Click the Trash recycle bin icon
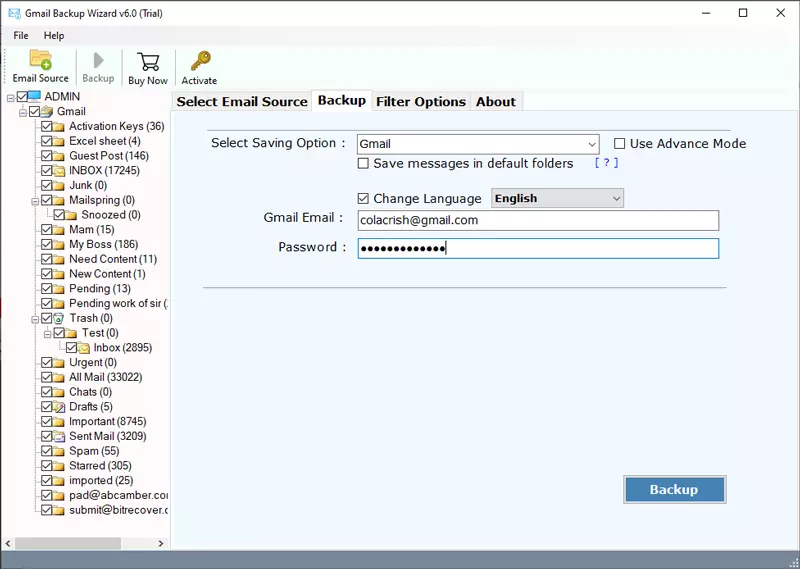Viewport: 800px width, 569px height. click(x=59, y=318)
